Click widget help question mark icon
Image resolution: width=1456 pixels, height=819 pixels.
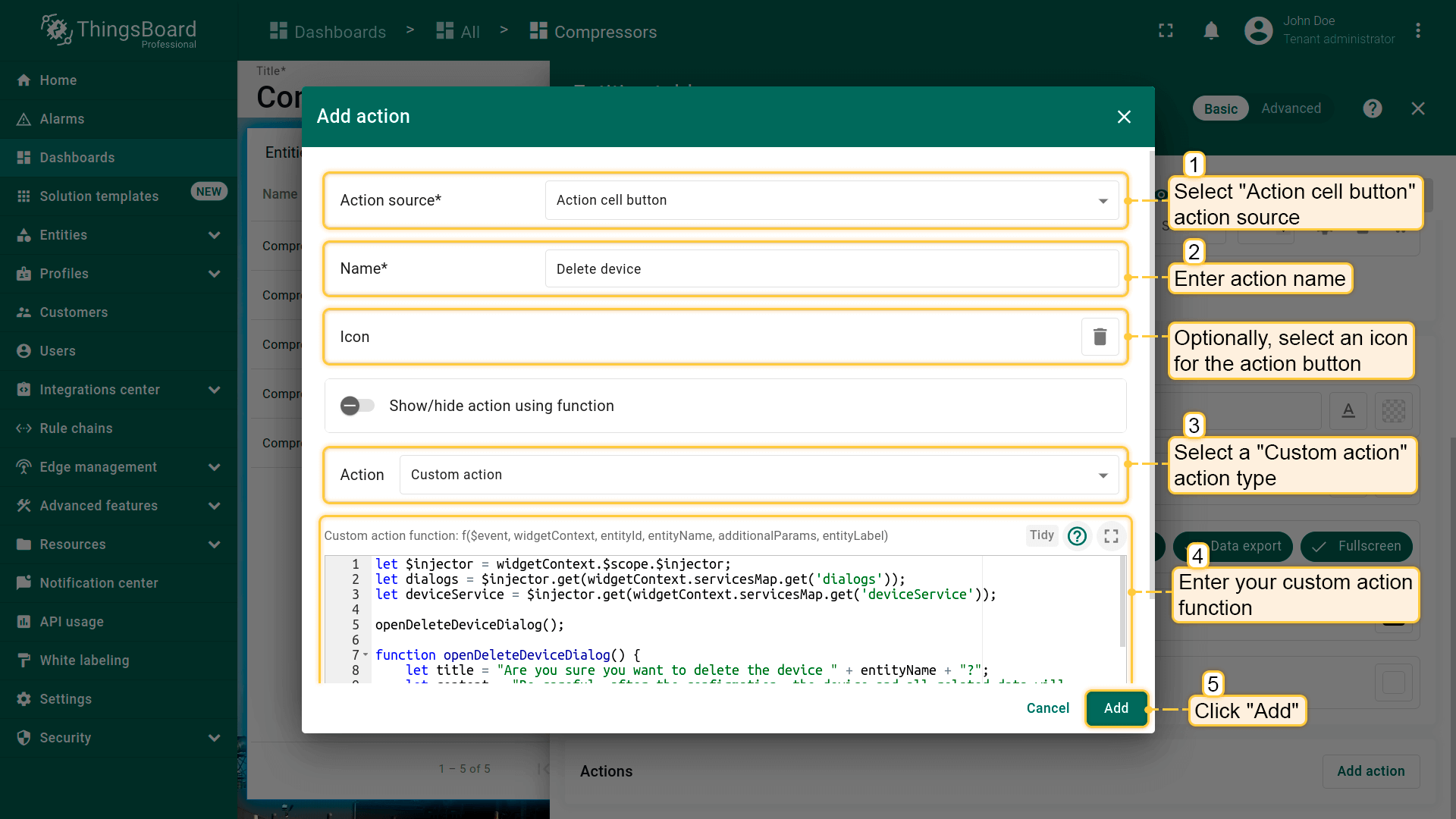point(1372,108)
